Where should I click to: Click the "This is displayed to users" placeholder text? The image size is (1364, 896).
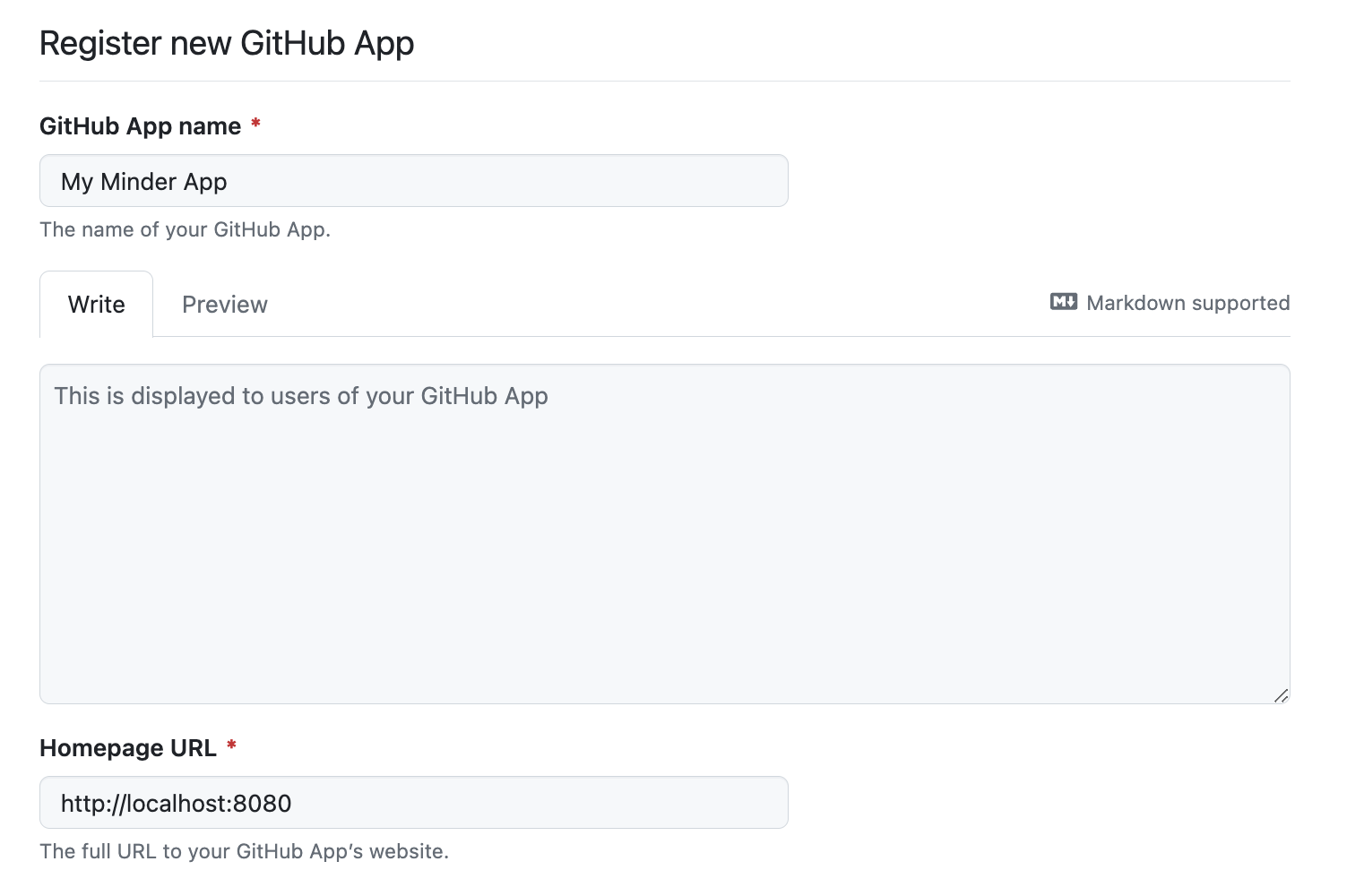300,396
